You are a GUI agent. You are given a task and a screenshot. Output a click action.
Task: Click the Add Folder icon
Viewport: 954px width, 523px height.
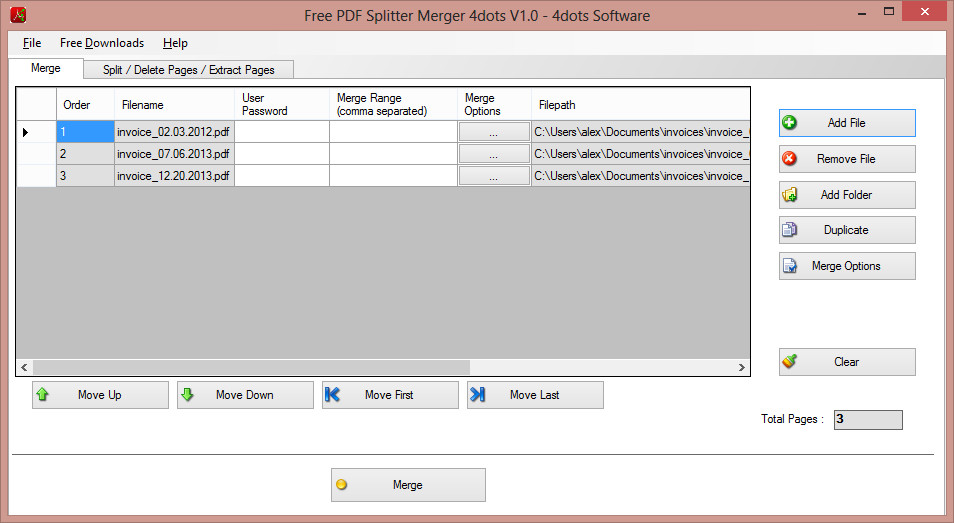pyautogui.click(x=789, y=195)
